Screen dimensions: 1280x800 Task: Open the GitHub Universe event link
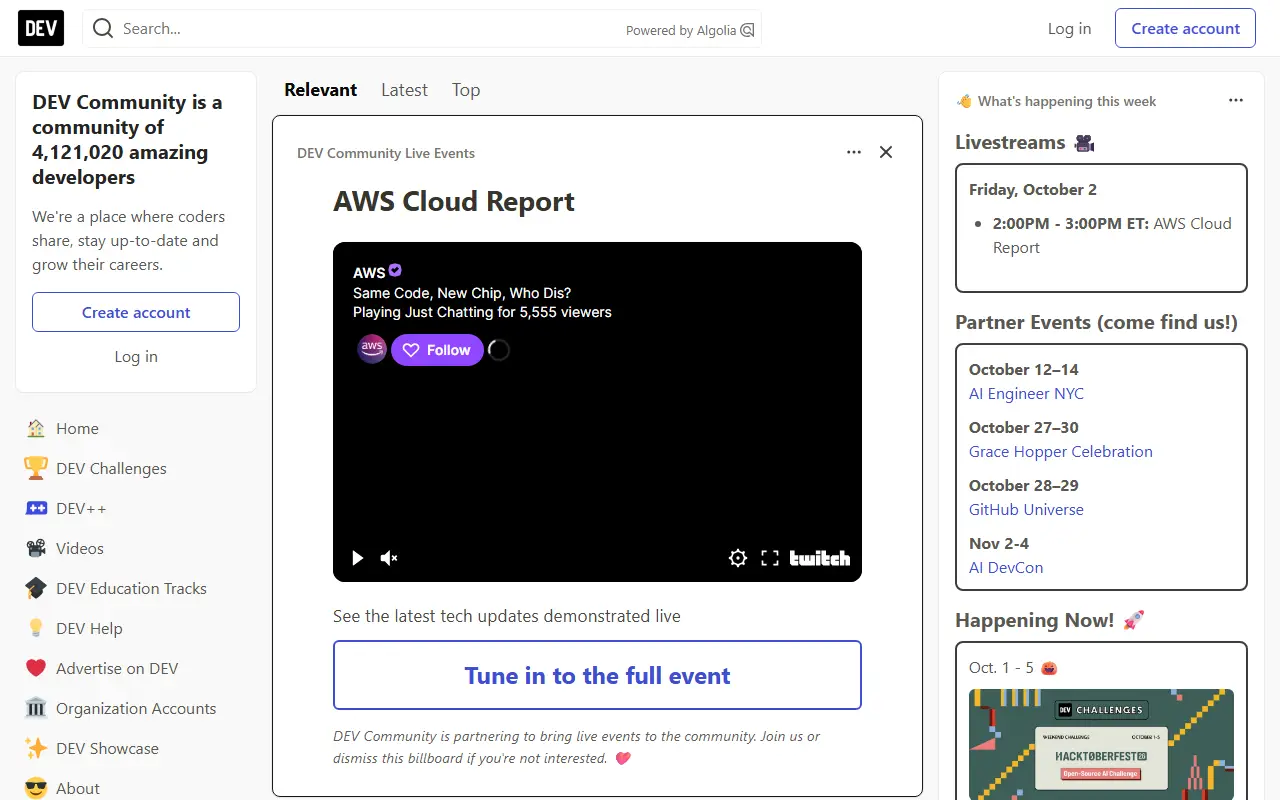1026,510
